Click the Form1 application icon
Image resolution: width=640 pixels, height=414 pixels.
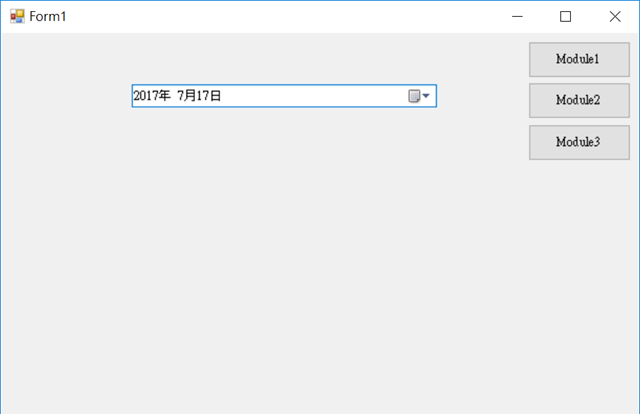[17, 16]
